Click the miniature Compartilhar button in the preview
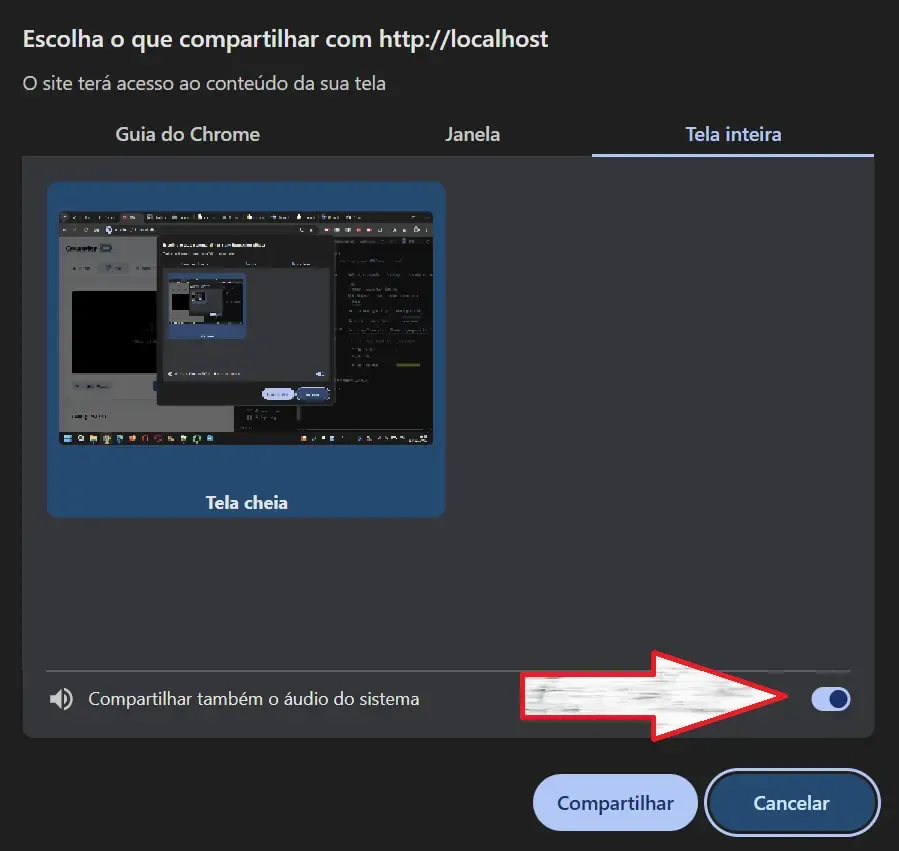 [x=278, y=394]
